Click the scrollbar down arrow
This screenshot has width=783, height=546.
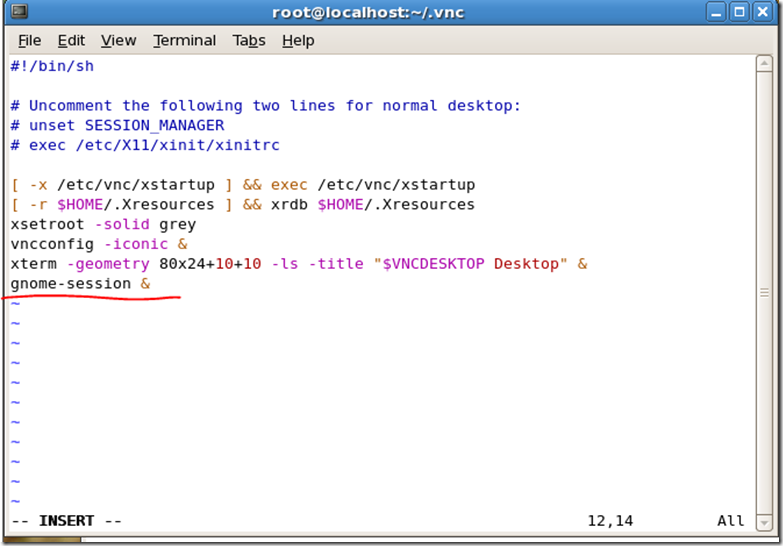click(x=764, y=523)
